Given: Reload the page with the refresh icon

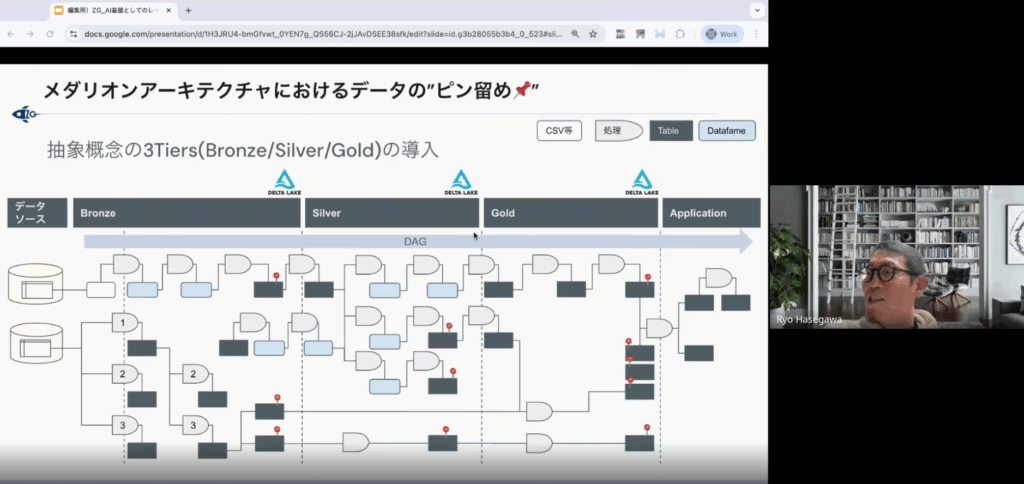Looking at the screenshot, I should (49, 33).
